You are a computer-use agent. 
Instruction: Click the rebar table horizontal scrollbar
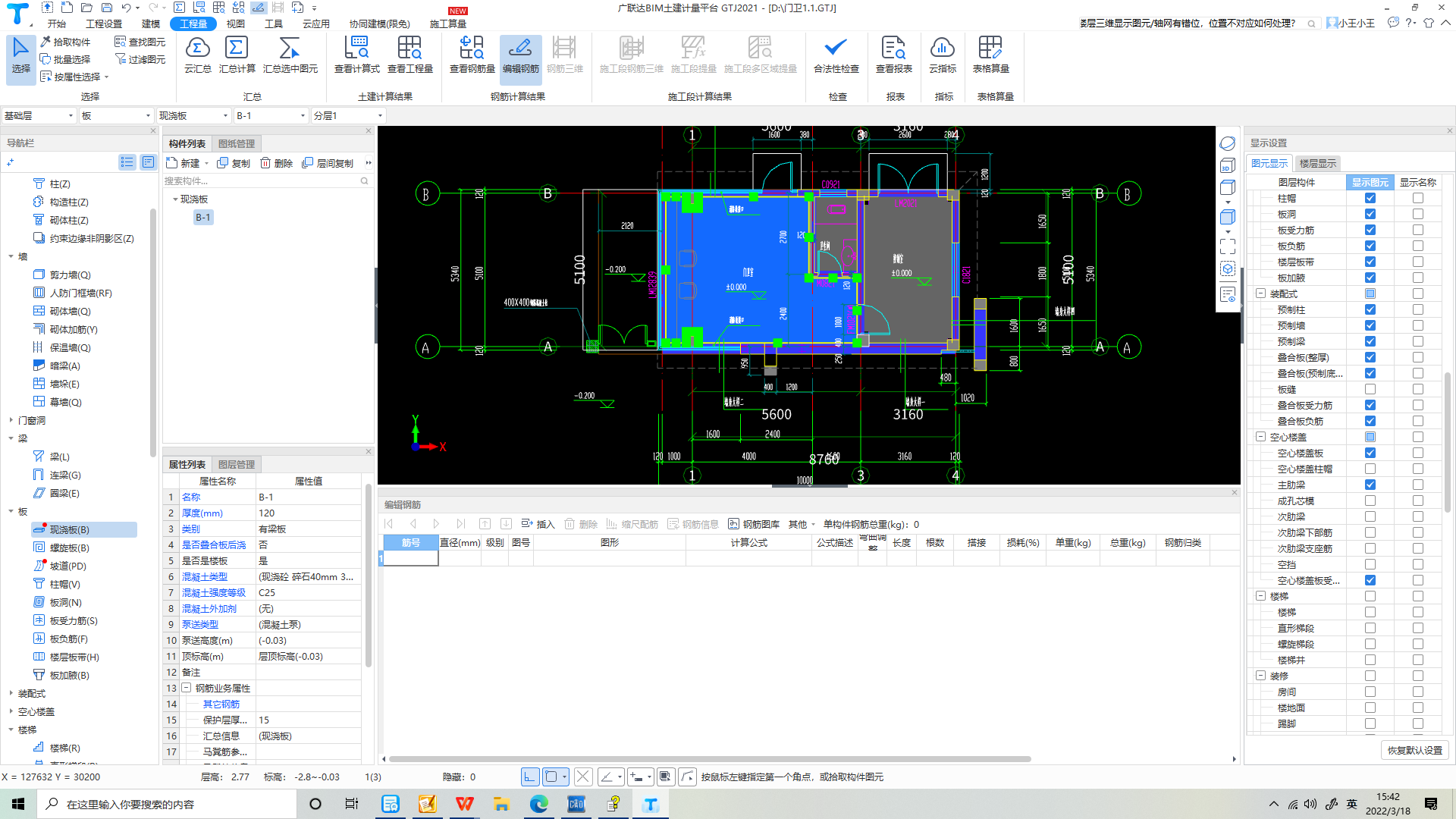[x=709, y=758]
